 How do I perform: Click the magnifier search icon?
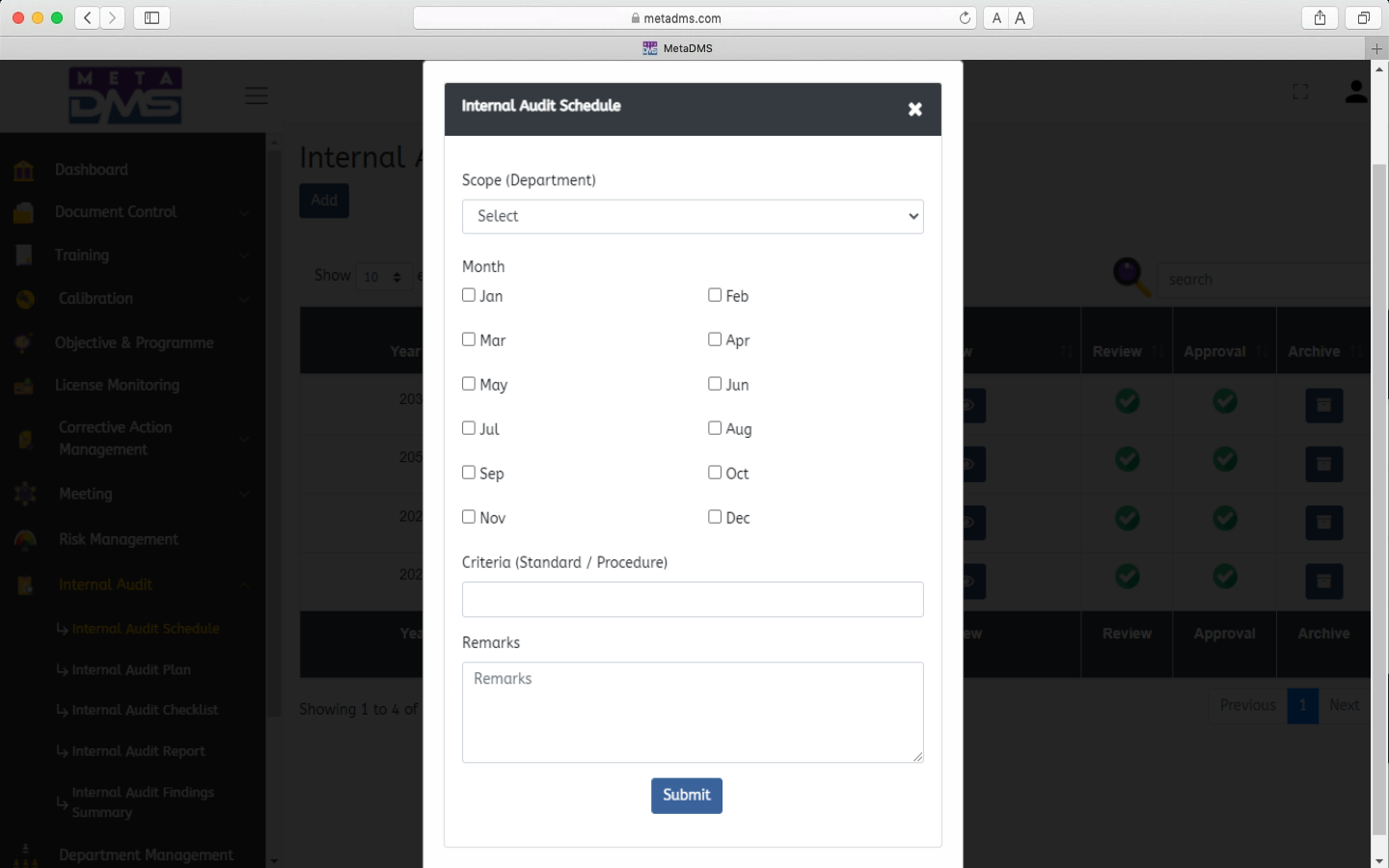[x=1130, y=278]
